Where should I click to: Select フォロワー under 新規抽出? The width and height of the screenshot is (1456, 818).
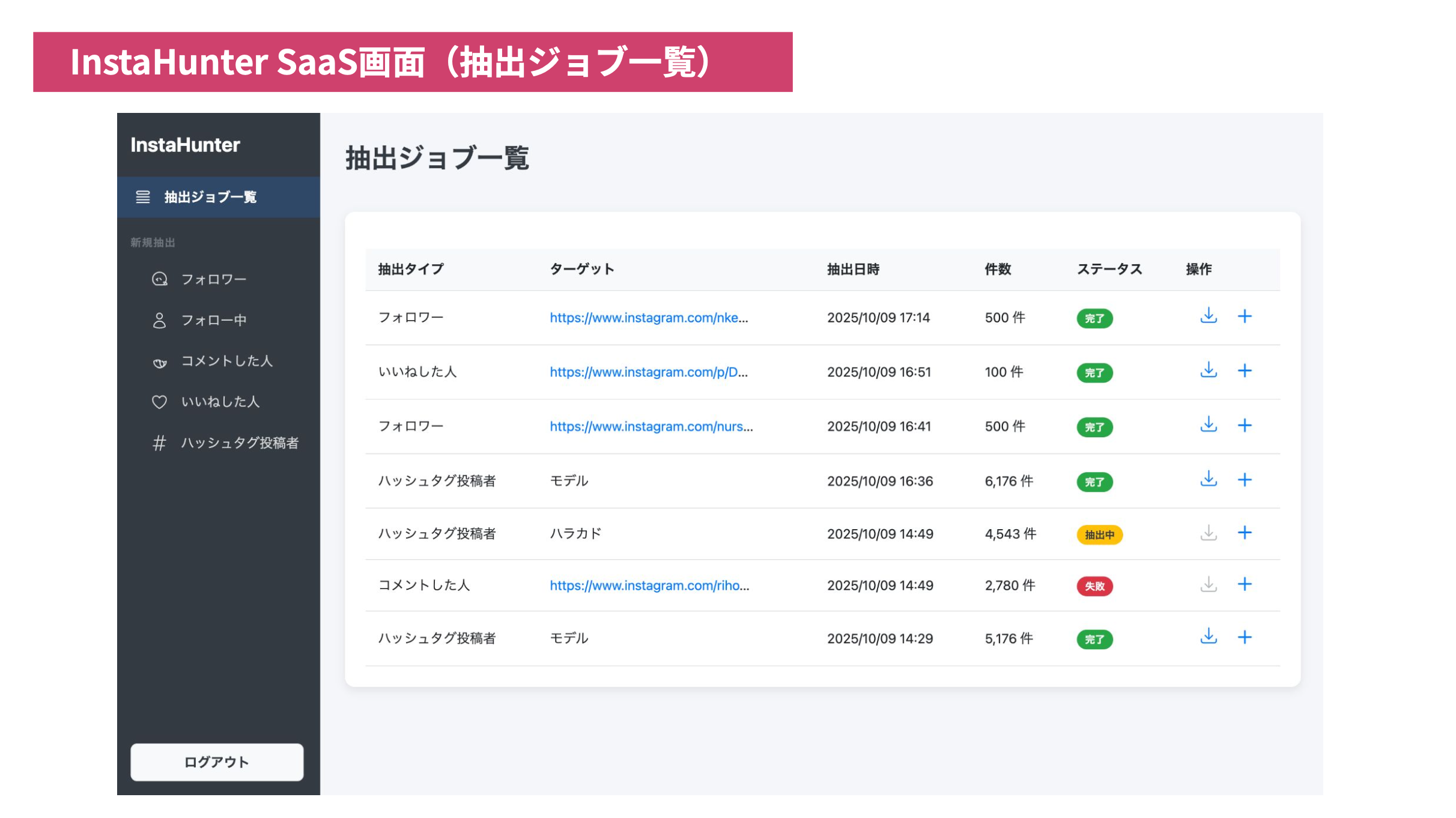click(x=213, y=279)
